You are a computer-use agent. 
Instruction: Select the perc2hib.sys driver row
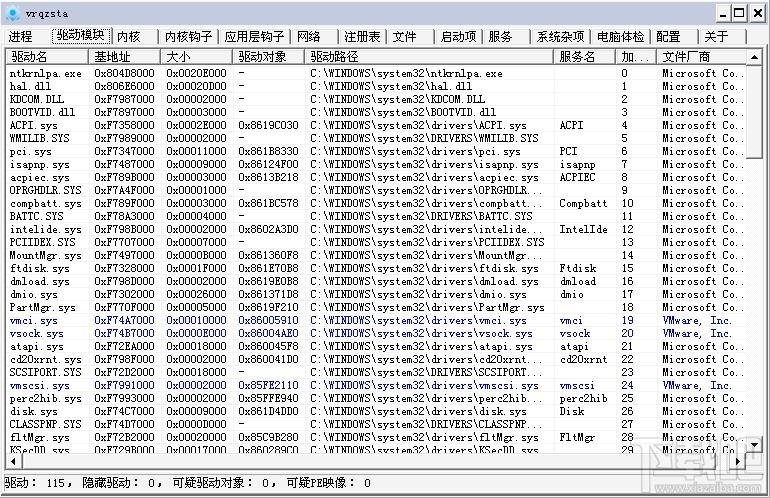tap(376, 398)
